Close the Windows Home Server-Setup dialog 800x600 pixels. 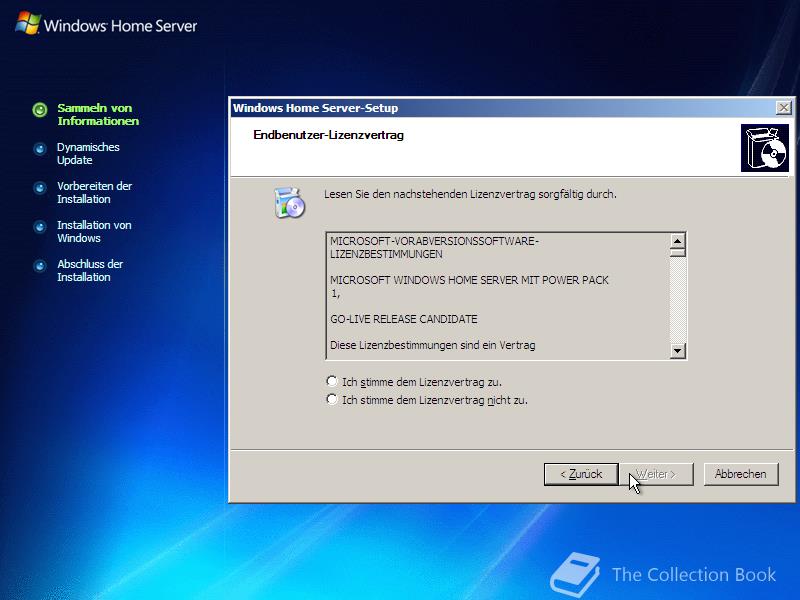[783, 108]
